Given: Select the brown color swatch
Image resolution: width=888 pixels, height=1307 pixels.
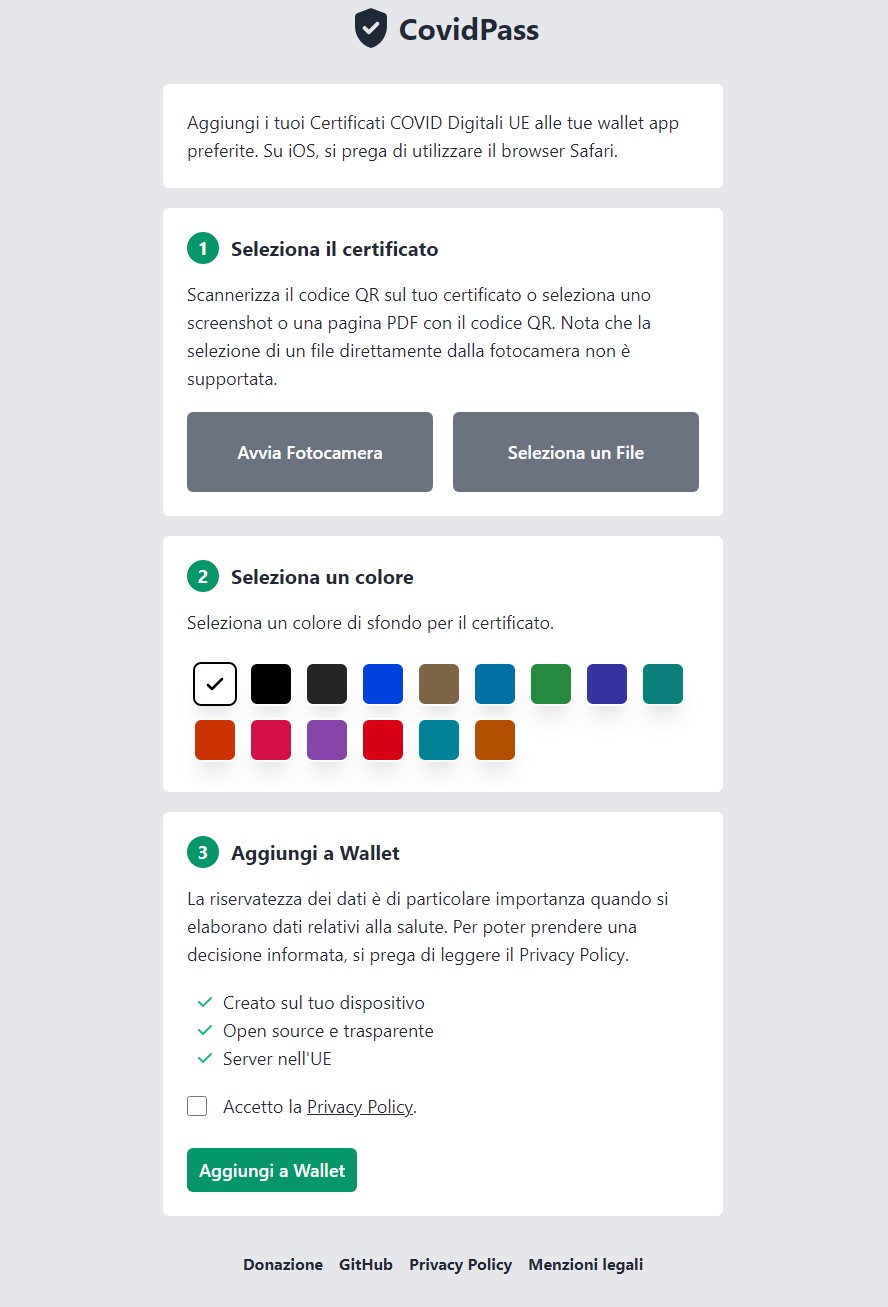Looking at the screenshot, I should coord(439,684).
